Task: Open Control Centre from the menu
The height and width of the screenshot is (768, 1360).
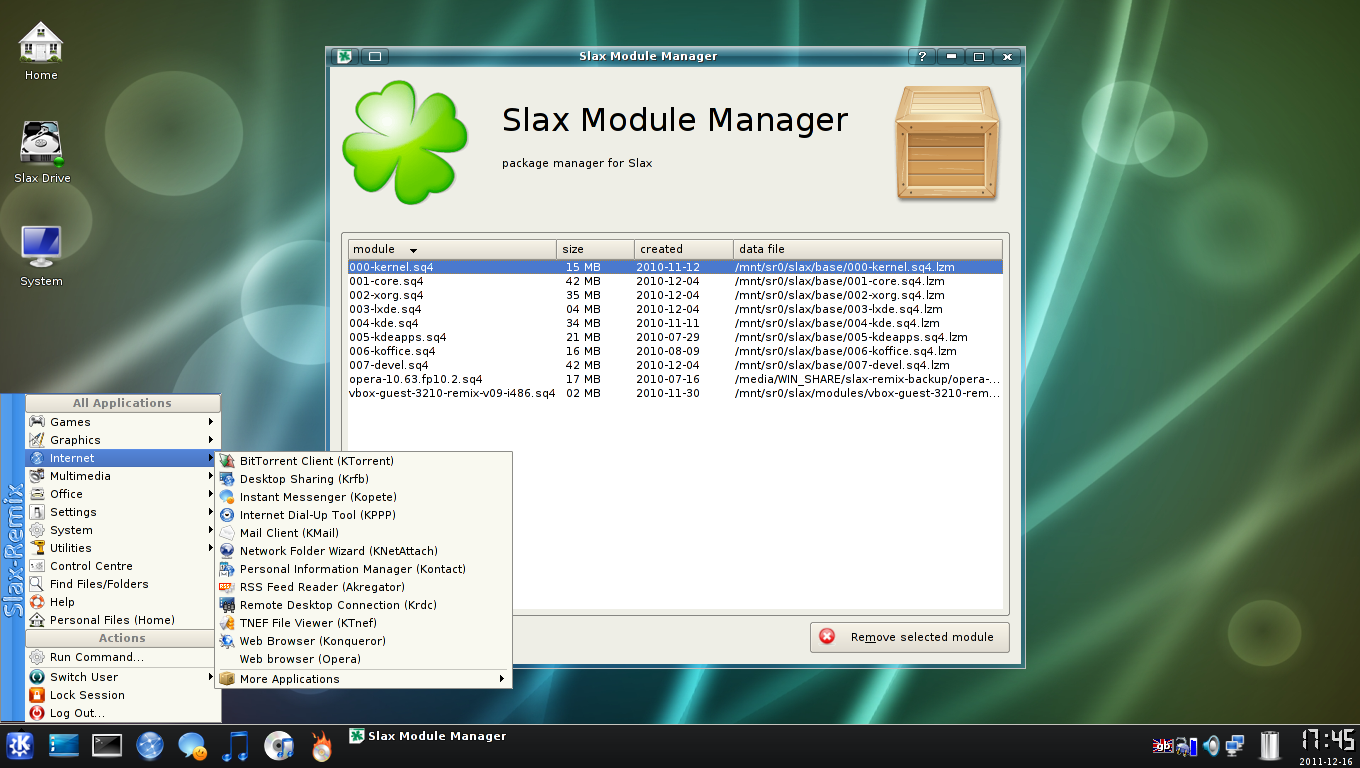Action: (122, 566)
